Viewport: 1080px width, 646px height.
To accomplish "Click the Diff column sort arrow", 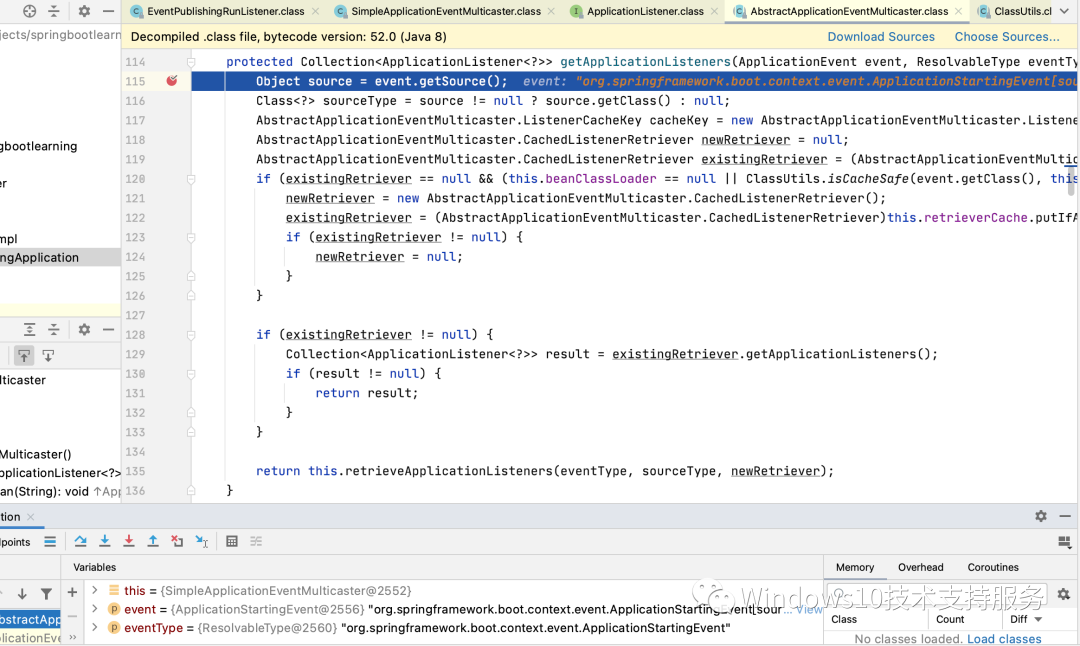I will [x=1039, y=619].
